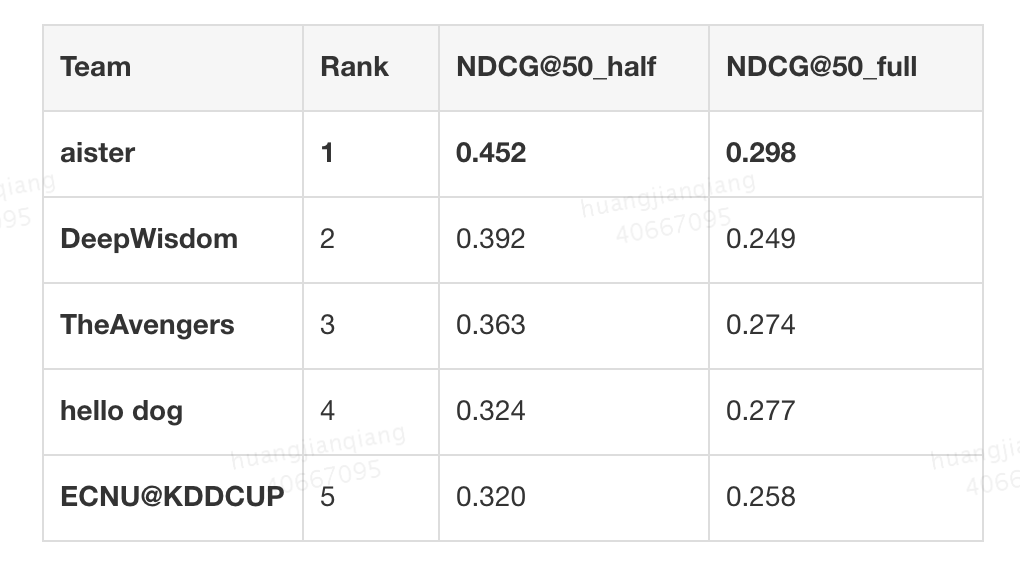Click rank 3 cell in TheAvengers row

(328, 325)
